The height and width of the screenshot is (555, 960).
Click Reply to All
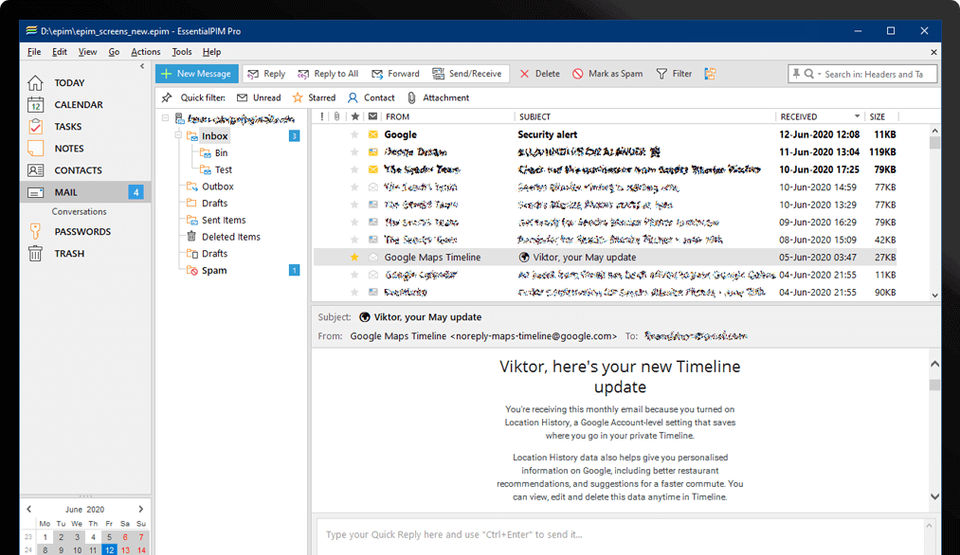328,74
